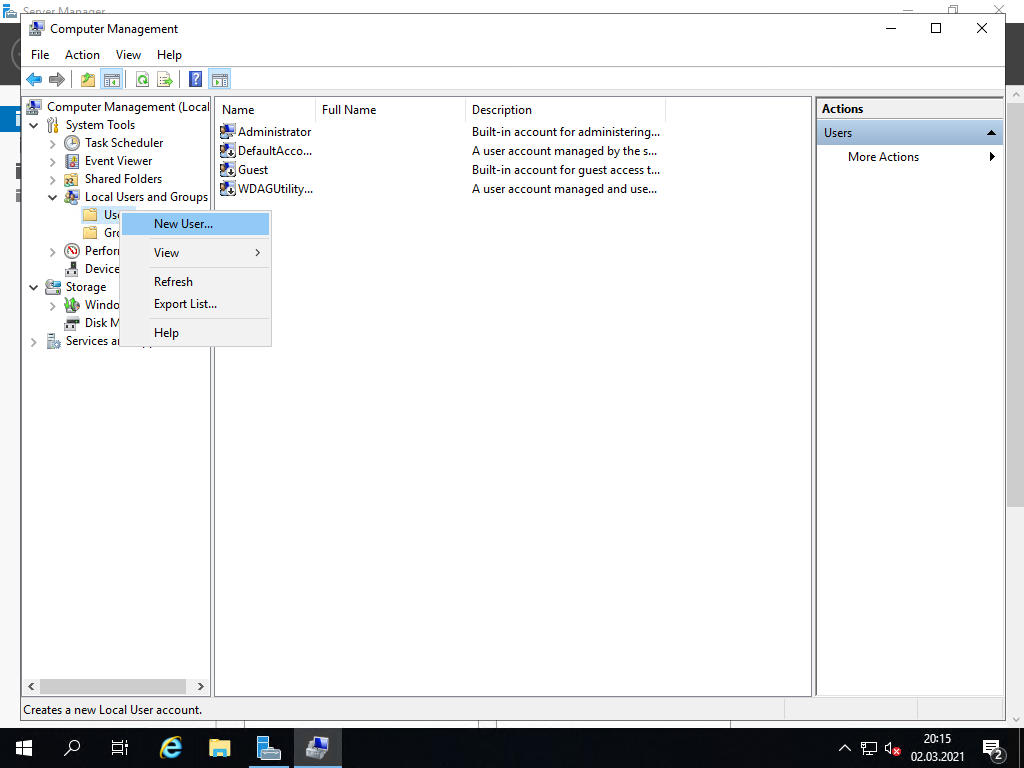1024x768 pixels.
Task: Collapse the System Tools tree node
Action: (x=34, y=125)
